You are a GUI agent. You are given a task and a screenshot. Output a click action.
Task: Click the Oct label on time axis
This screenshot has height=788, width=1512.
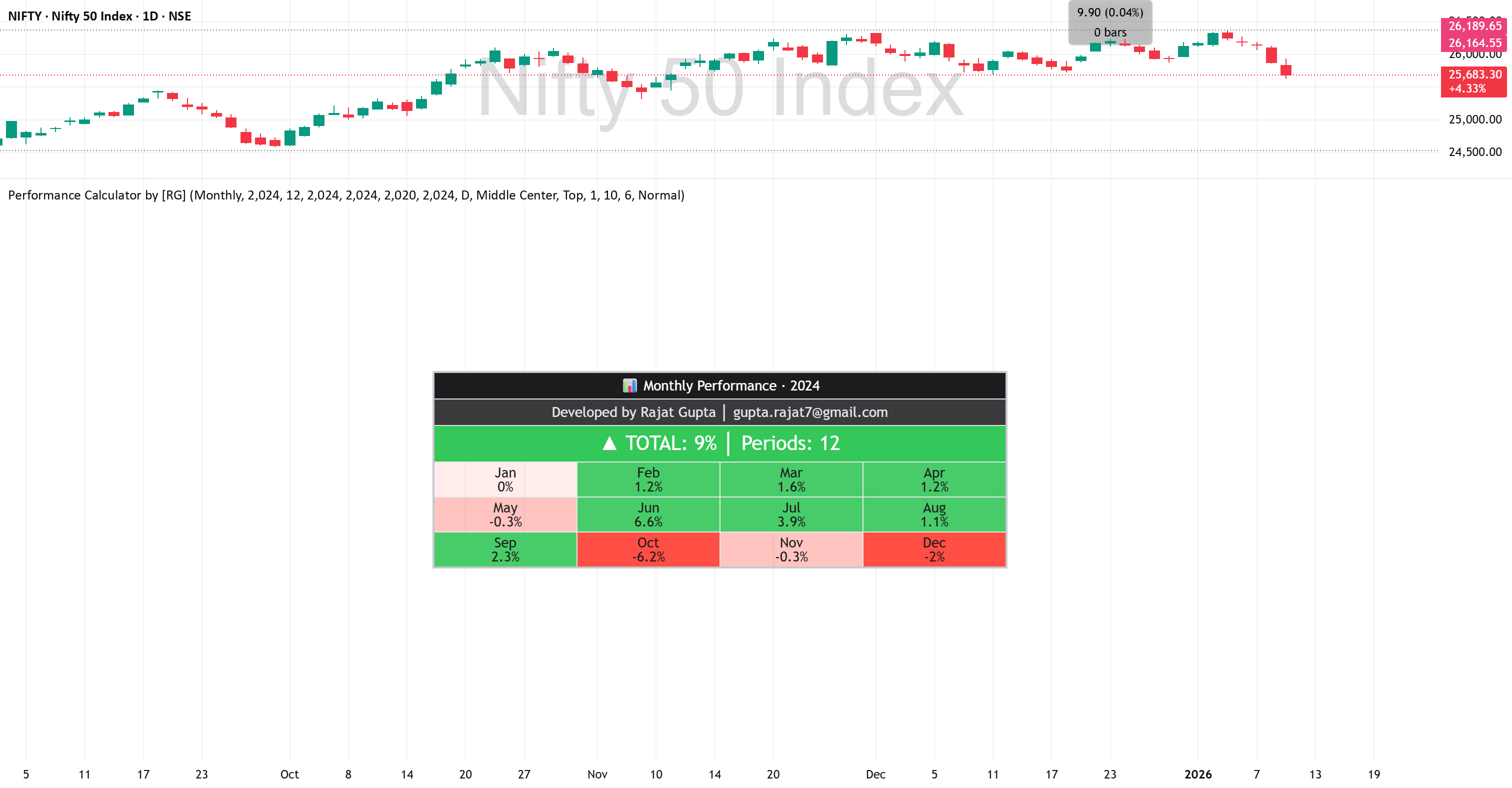(289, 774)
